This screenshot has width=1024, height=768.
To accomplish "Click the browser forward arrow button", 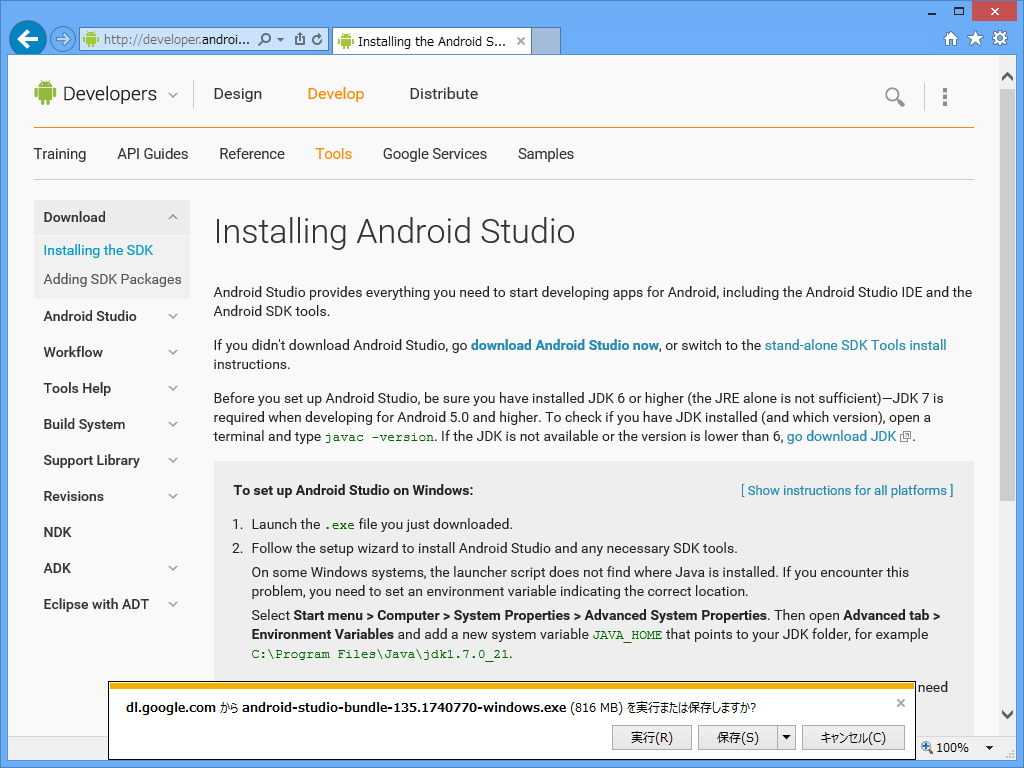I will coord(63,39).
